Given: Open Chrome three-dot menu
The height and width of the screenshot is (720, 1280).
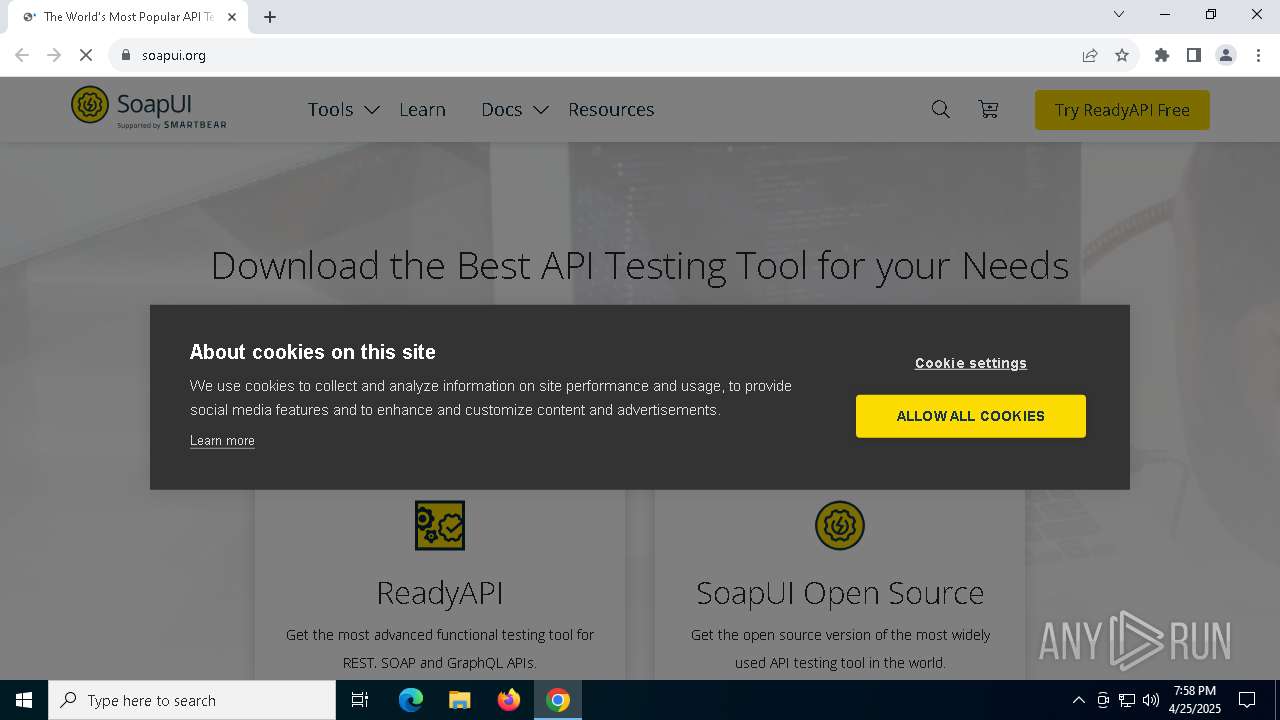Looking at the screenshot, I should pyautogui.click(x=1258, y=55).
